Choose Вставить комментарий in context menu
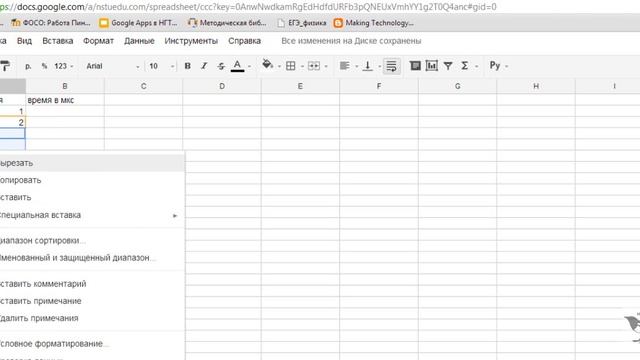This screenshot has height=360, width=640. [x=92, y=284]
